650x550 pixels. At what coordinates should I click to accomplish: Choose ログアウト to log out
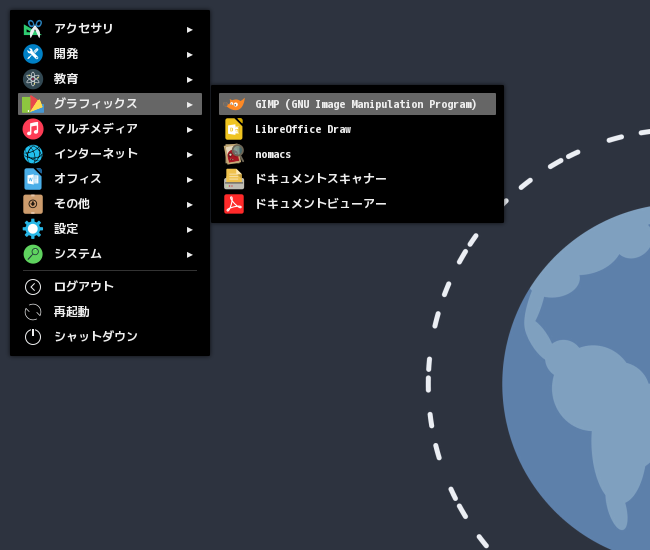click(110, 287)
